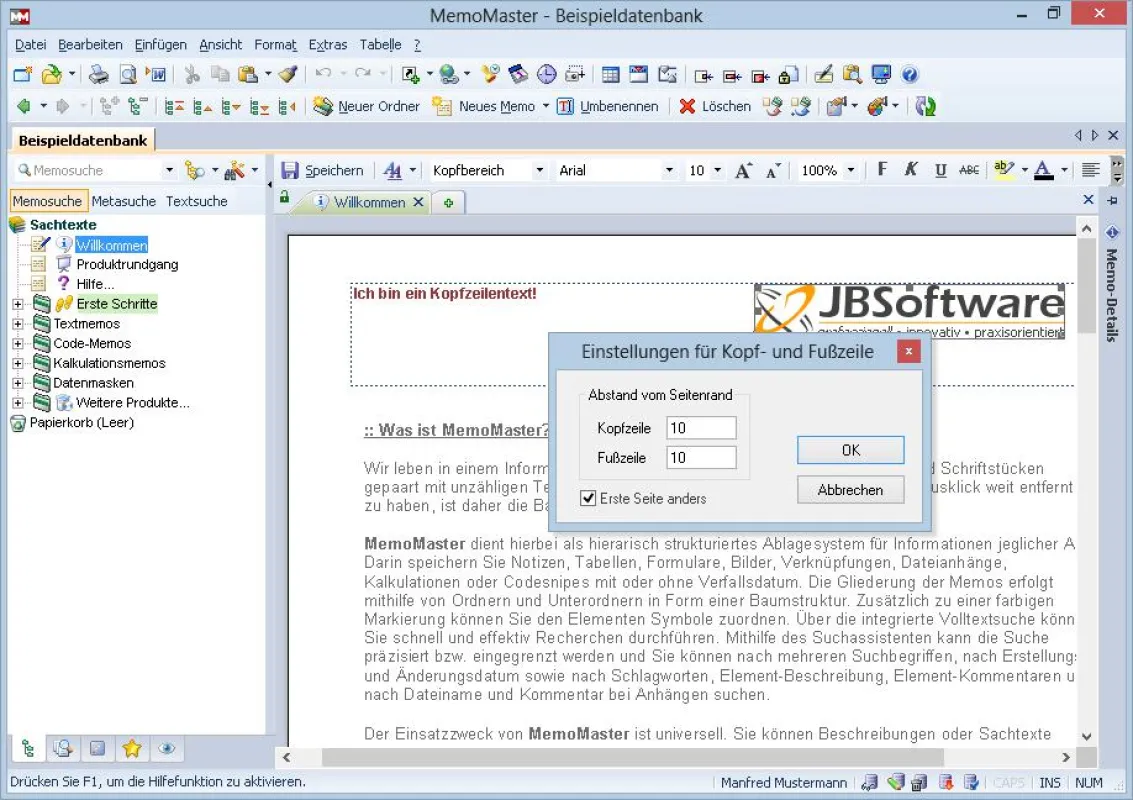Click the underline U formatting icon

(x=940, y=170)
